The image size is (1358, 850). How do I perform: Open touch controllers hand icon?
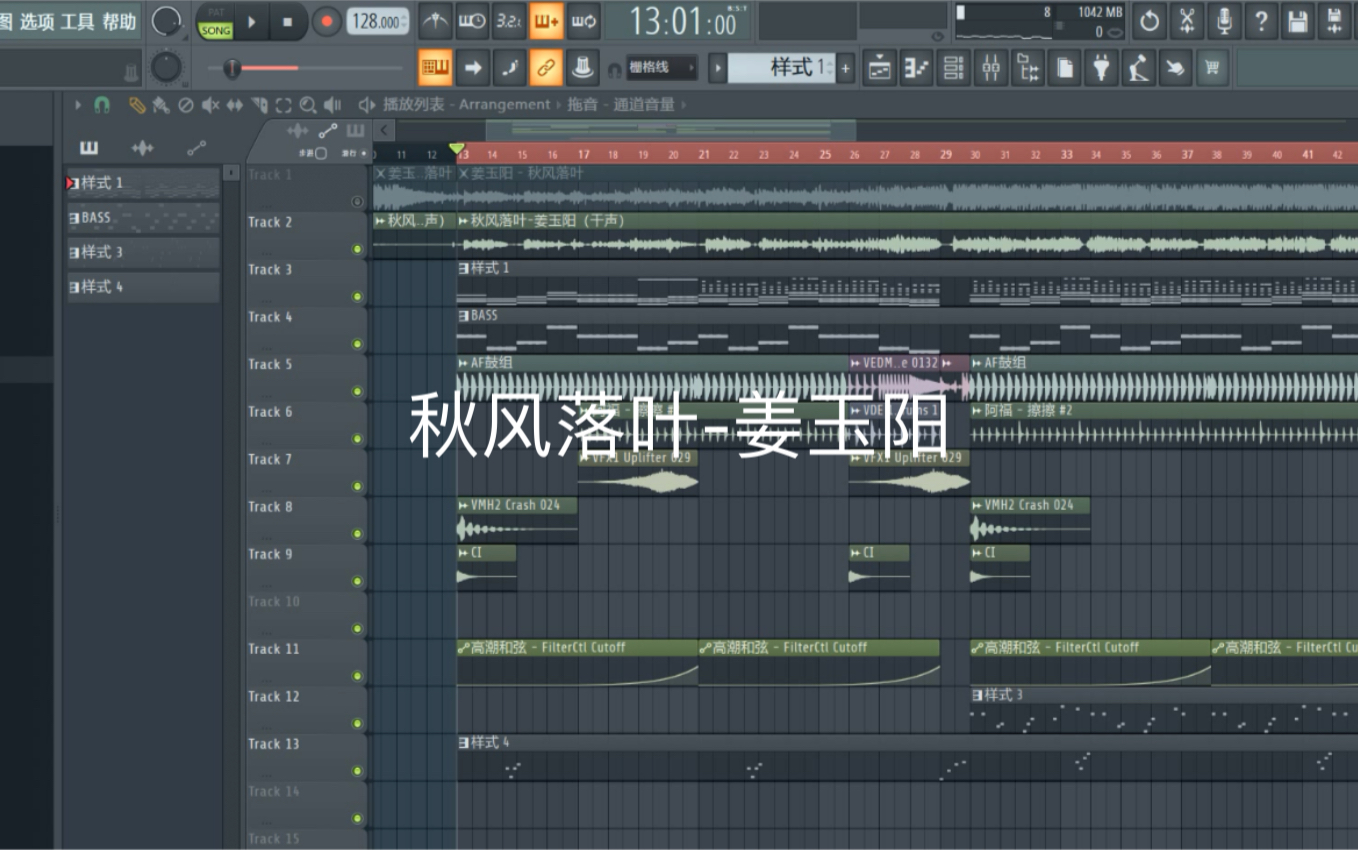tap(1176, 67)
